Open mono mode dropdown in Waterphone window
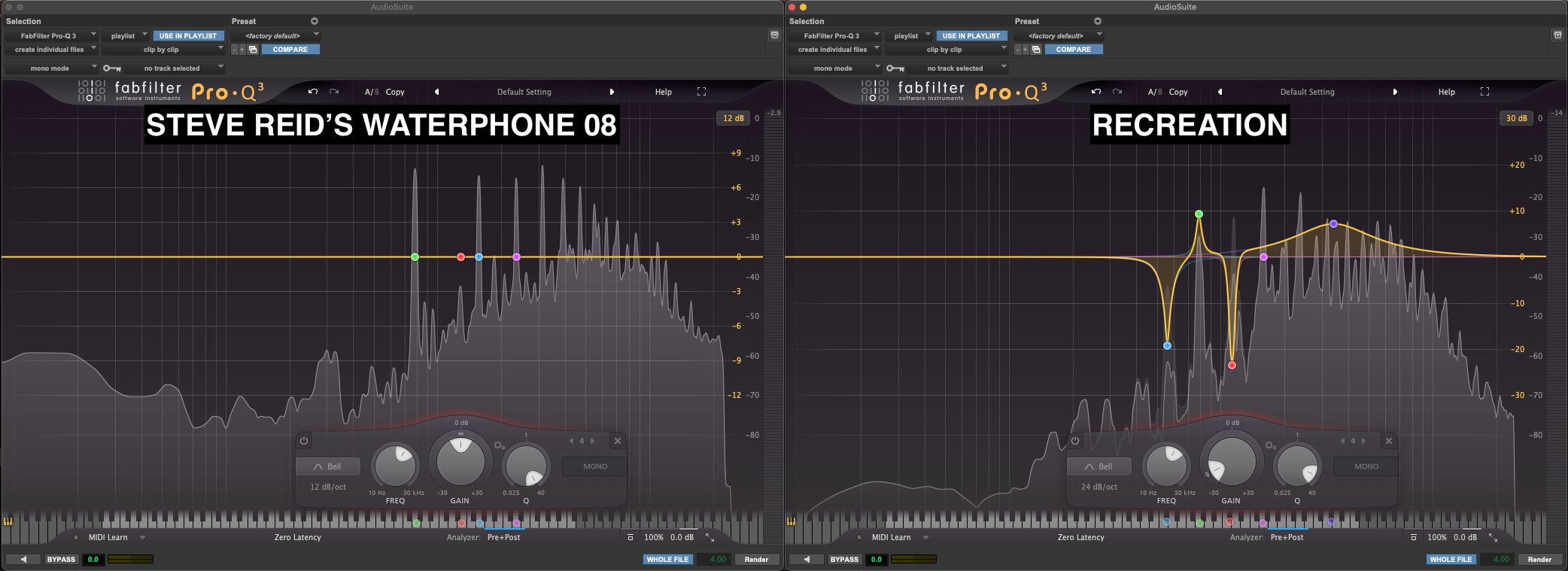1568x571 pixels. (51, 68)
